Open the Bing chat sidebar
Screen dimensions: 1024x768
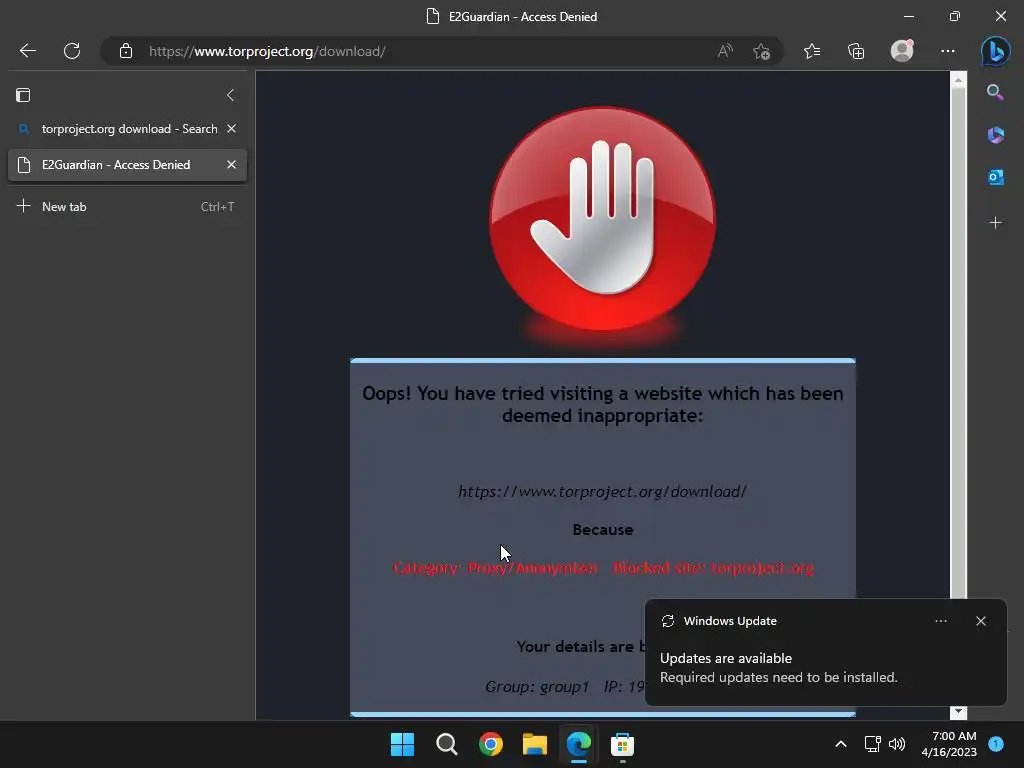click(996, 51)
